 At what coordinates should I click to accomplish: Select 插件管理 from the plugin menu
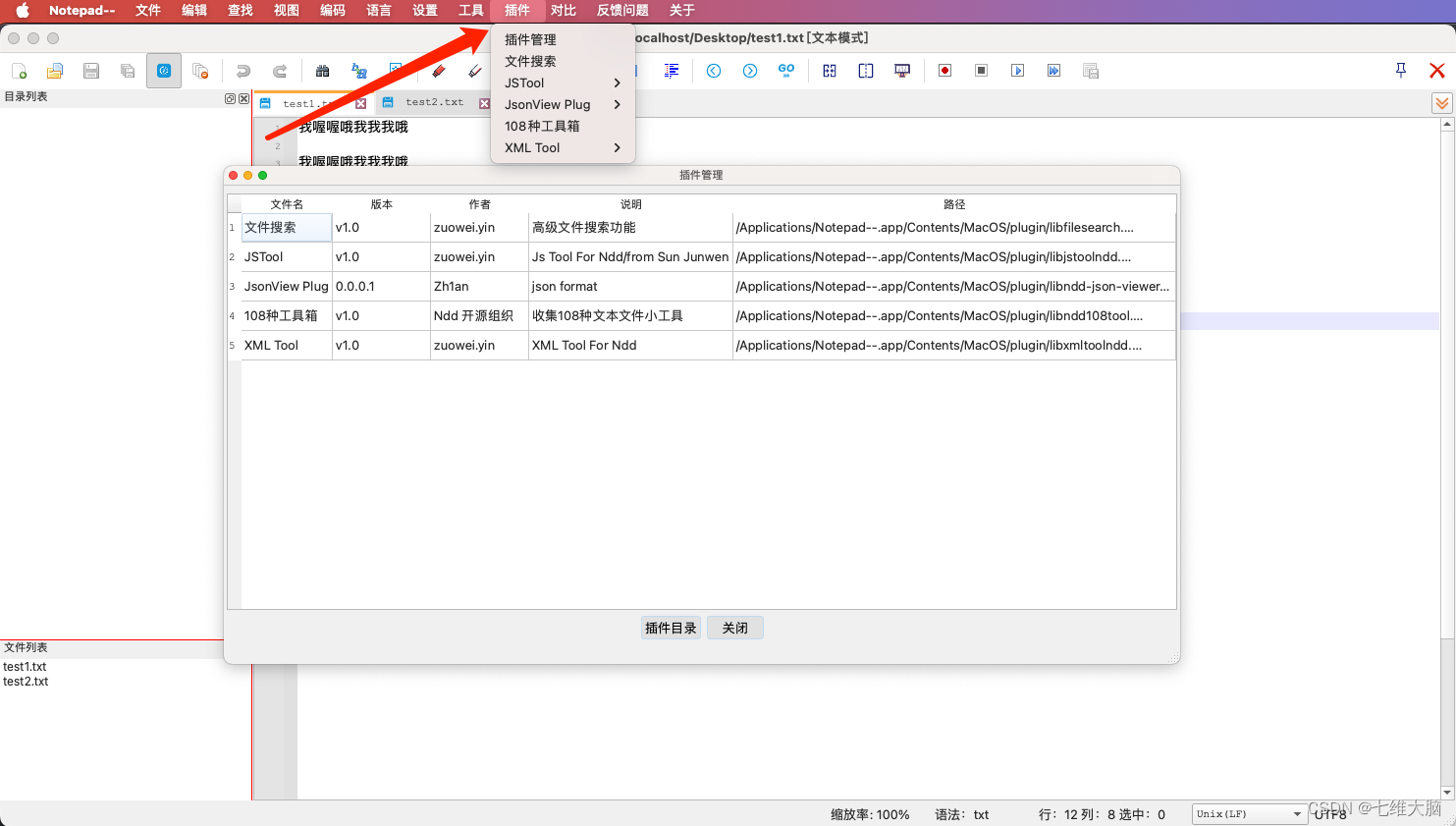[563, 39]
